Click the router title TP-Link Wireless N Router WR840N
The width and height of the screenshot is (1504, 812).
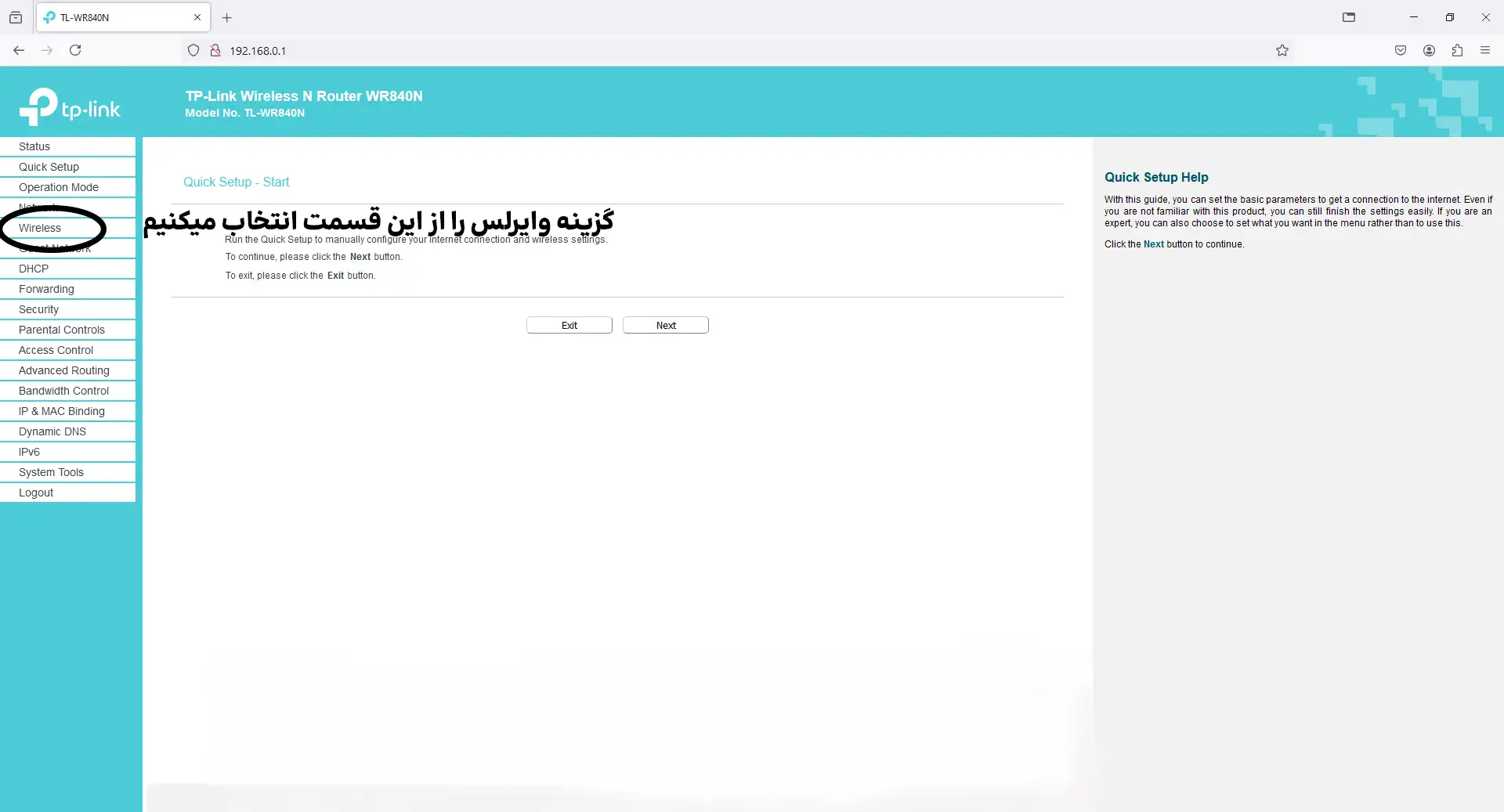(x=304, y=96)
